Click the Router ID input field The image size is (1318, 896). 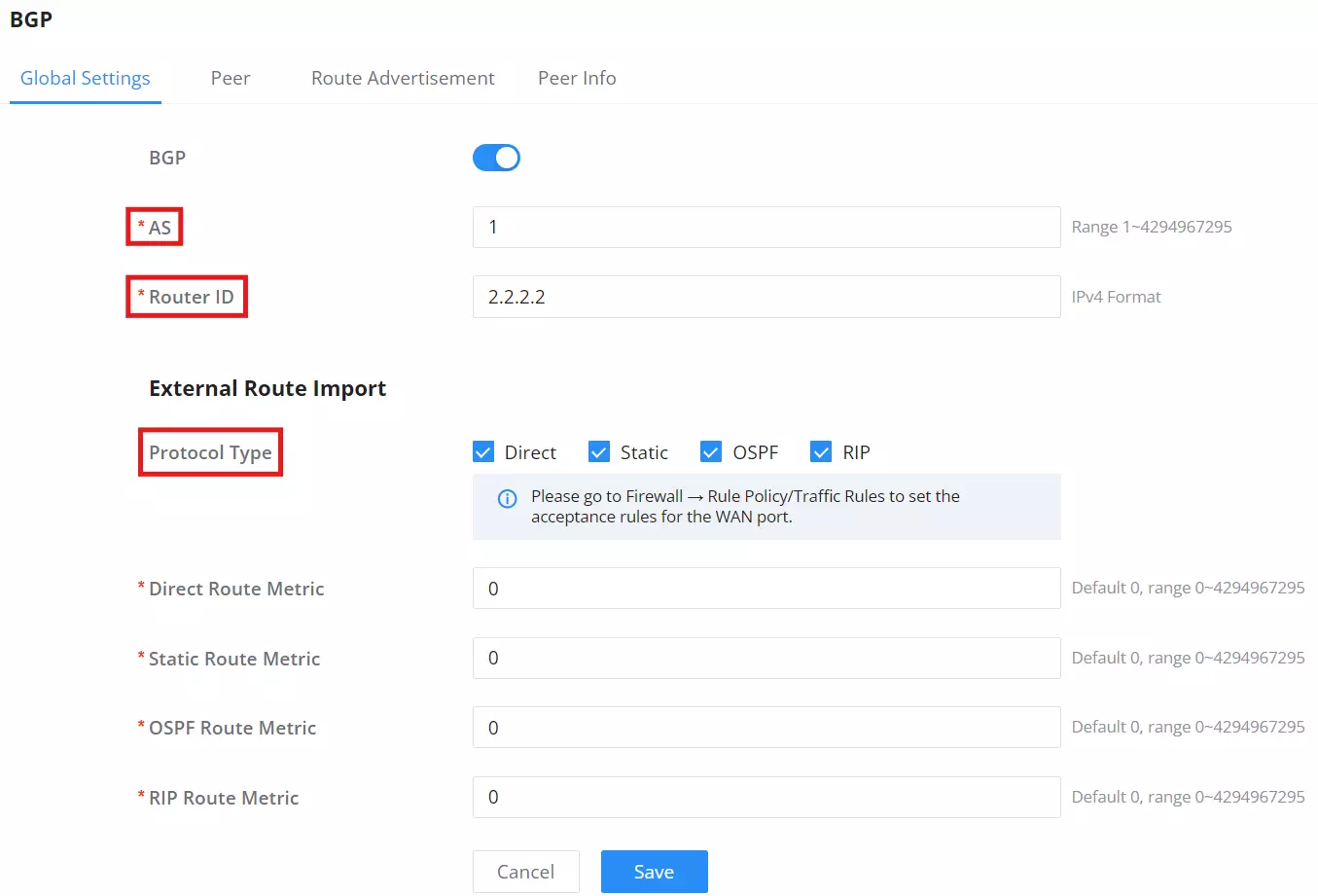[766, 297]
